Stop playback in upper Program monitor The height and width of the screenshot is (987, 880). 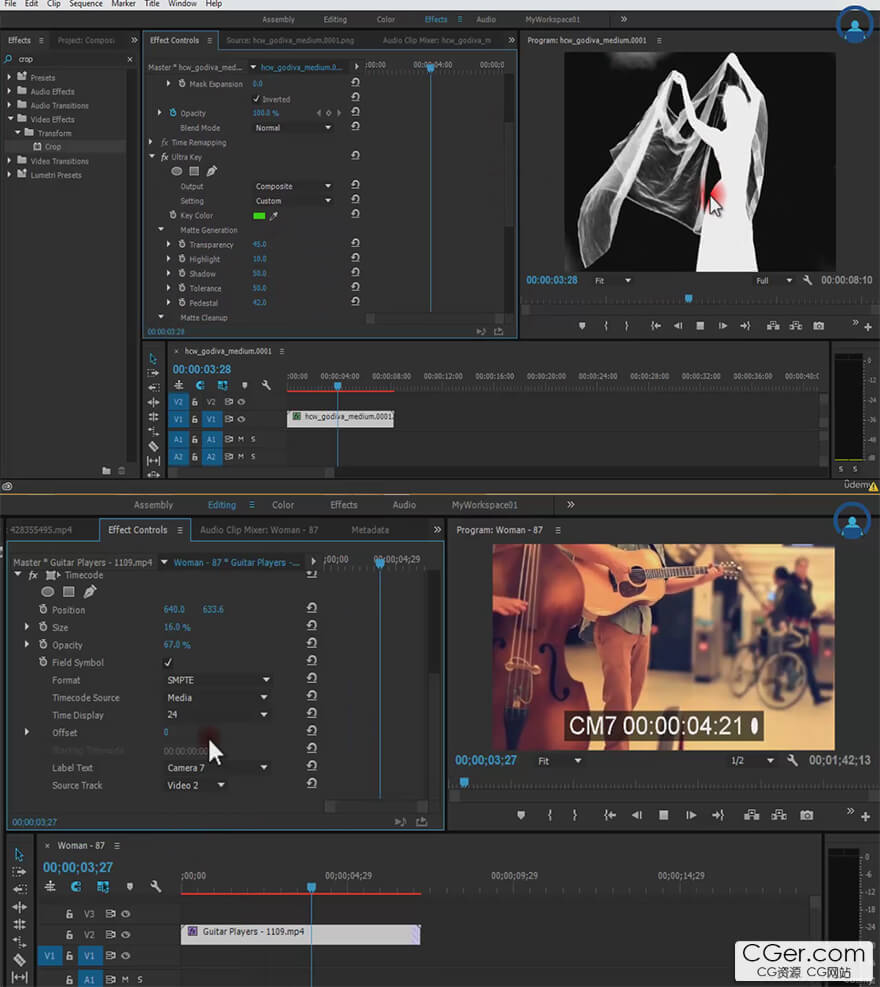[x=700, y=325]
